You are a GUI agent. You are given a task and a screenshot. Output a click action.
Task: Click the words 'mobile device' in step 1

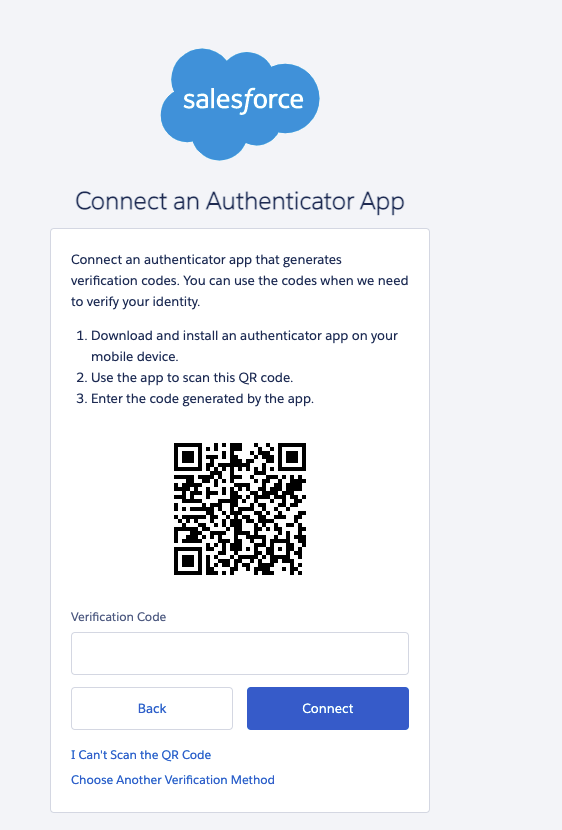[x=134, y=357]
